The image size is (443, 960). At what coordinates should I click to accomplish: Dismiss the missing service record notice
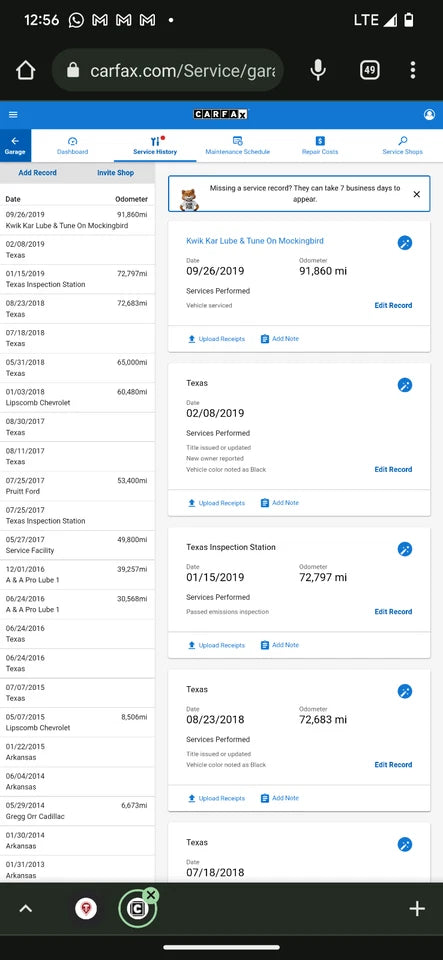[x=417, y=194]
